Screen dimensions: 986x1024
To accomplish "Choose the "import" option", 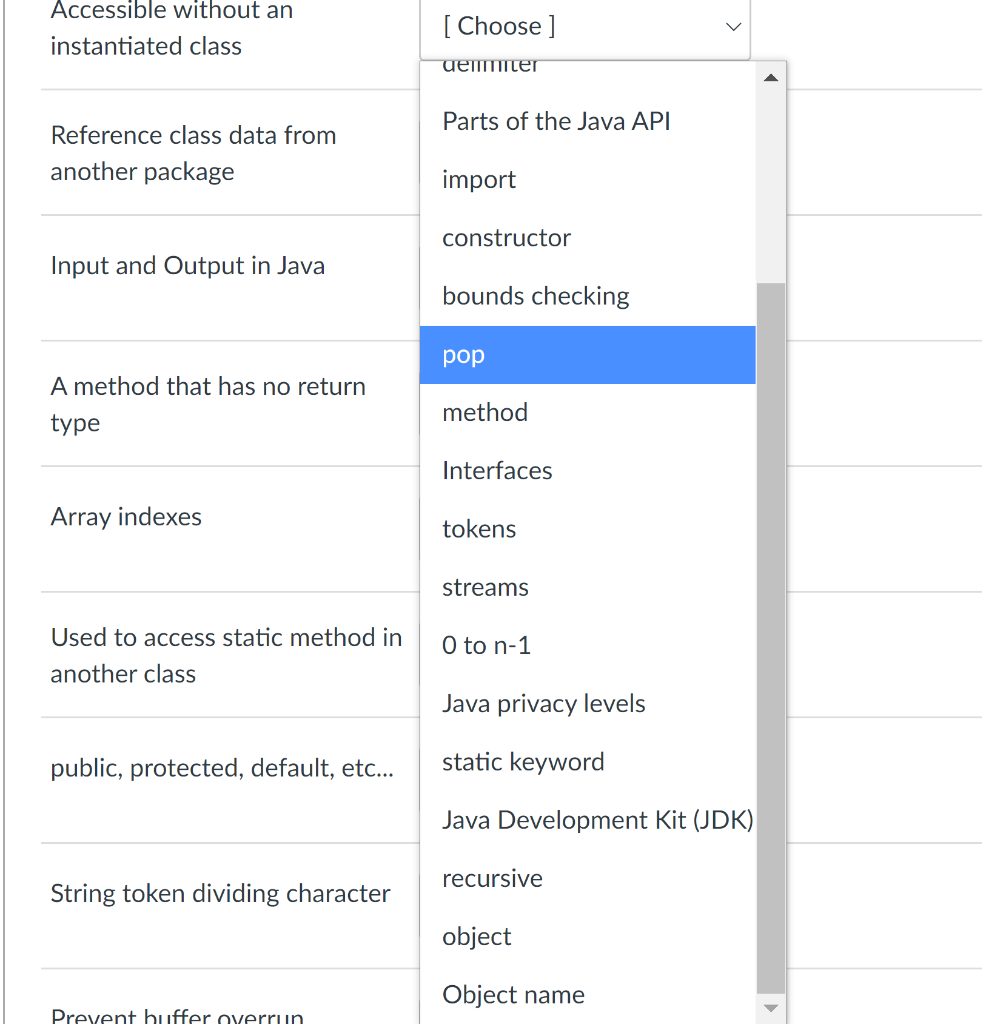I will point(479,180).
